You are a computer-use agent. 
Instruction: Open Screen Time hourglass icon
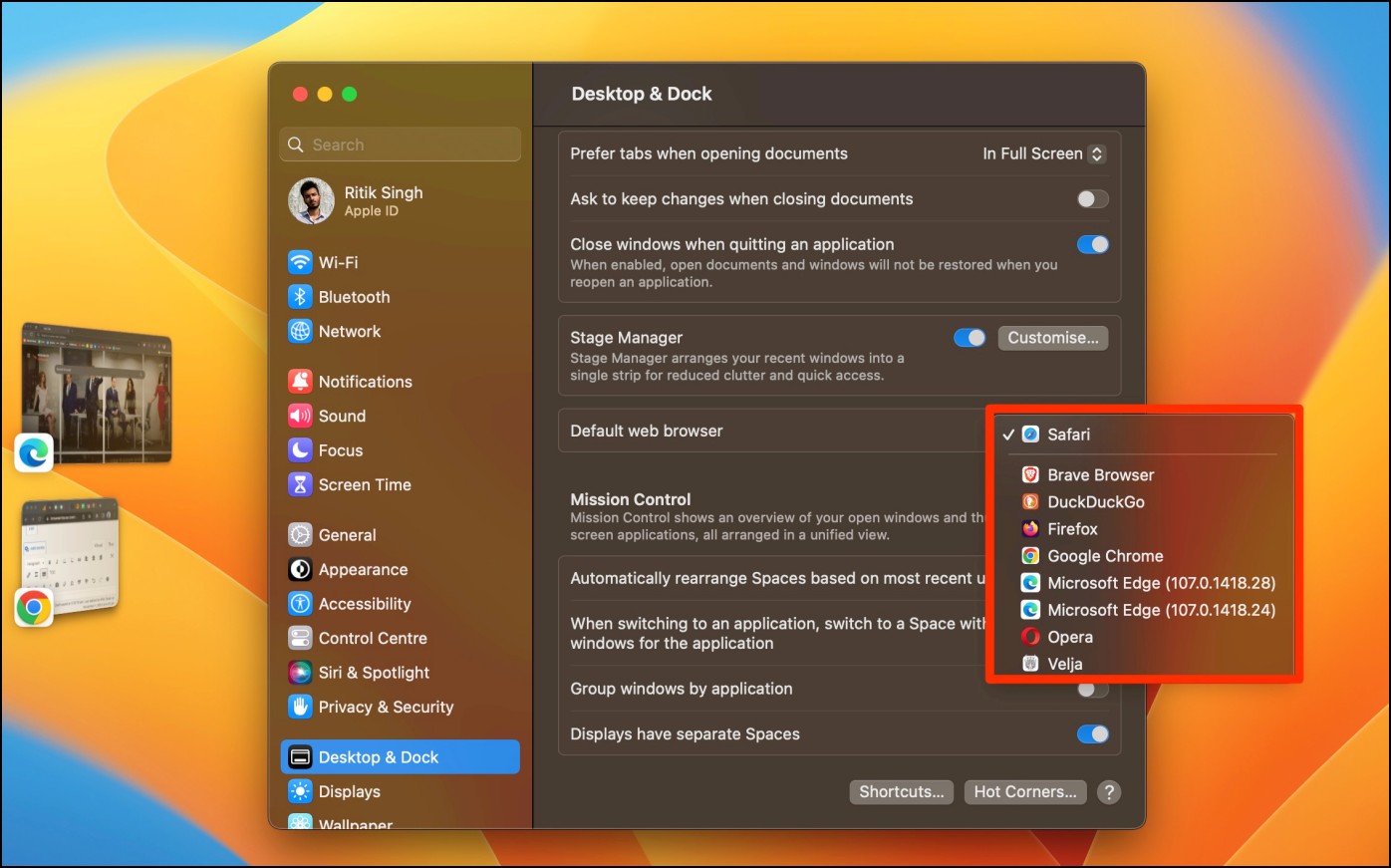300,484
